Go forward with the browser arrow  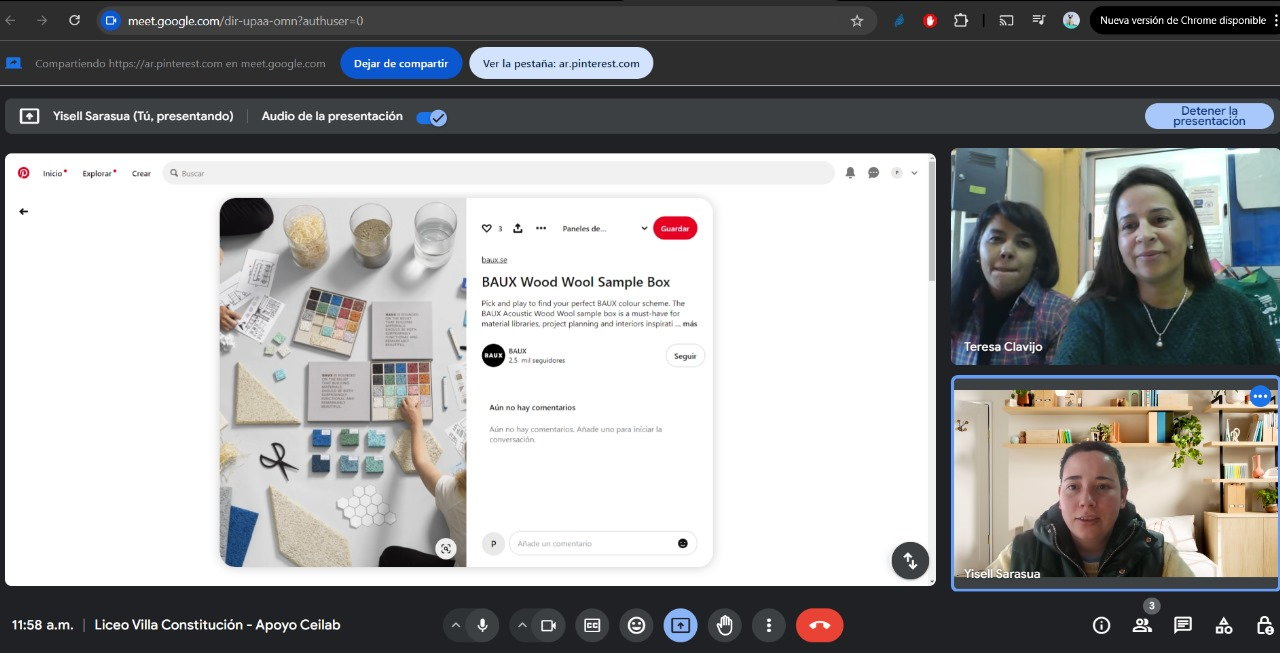coord(42,20)
